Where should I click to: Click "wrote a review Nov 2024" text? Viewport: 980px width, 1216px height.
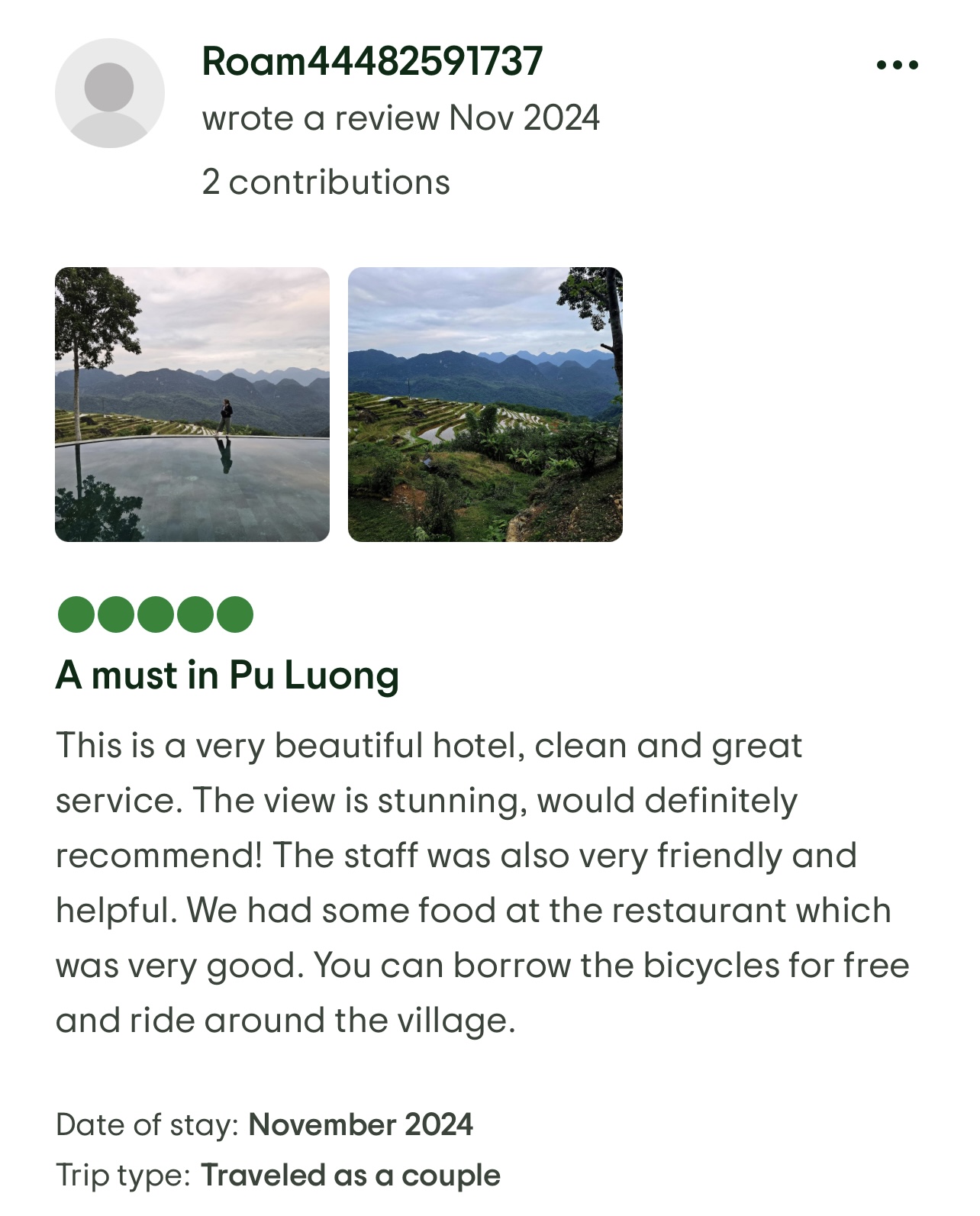tap(401, 118)
